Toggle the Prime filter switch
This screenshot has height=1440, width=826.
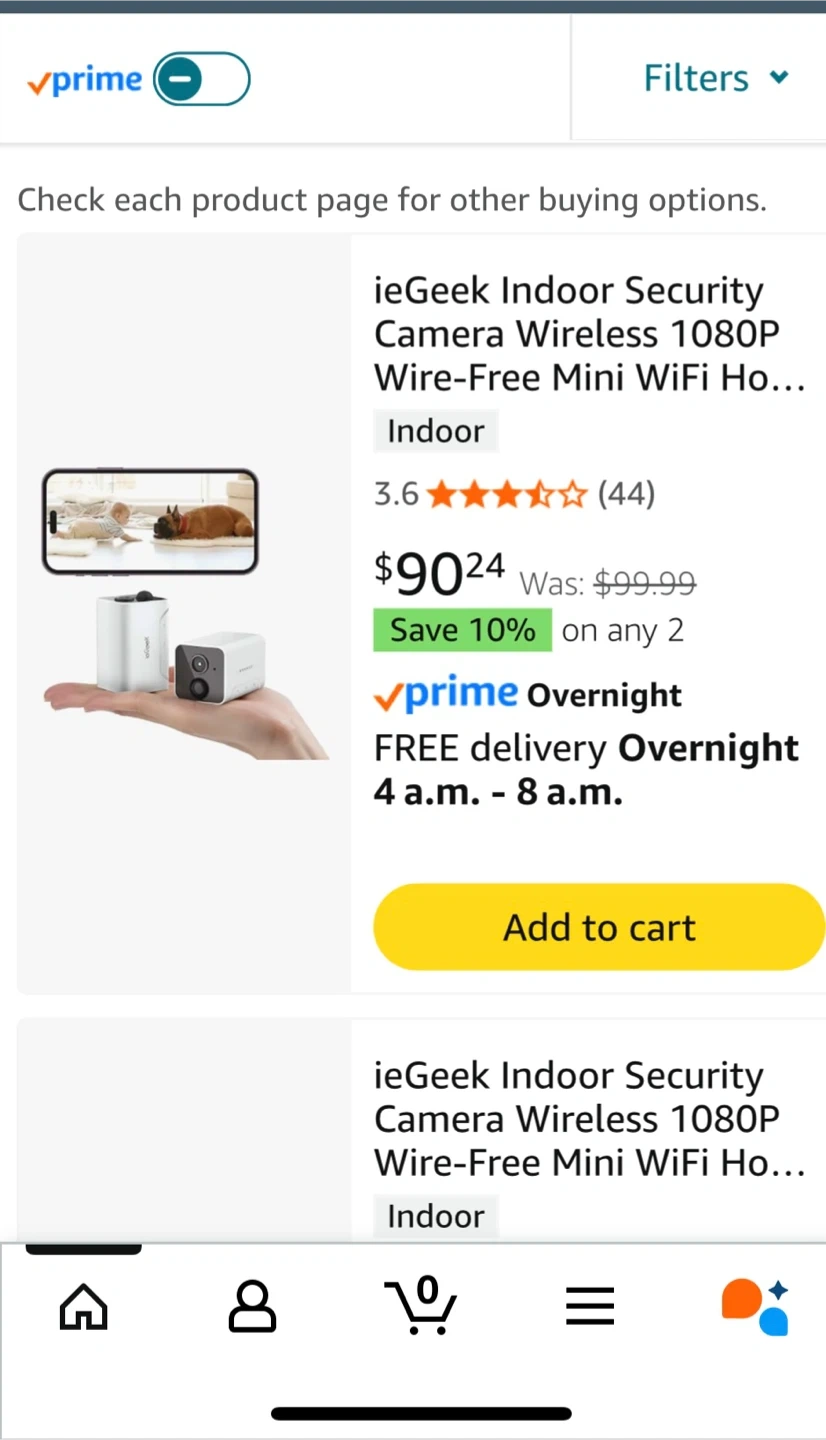202,79
